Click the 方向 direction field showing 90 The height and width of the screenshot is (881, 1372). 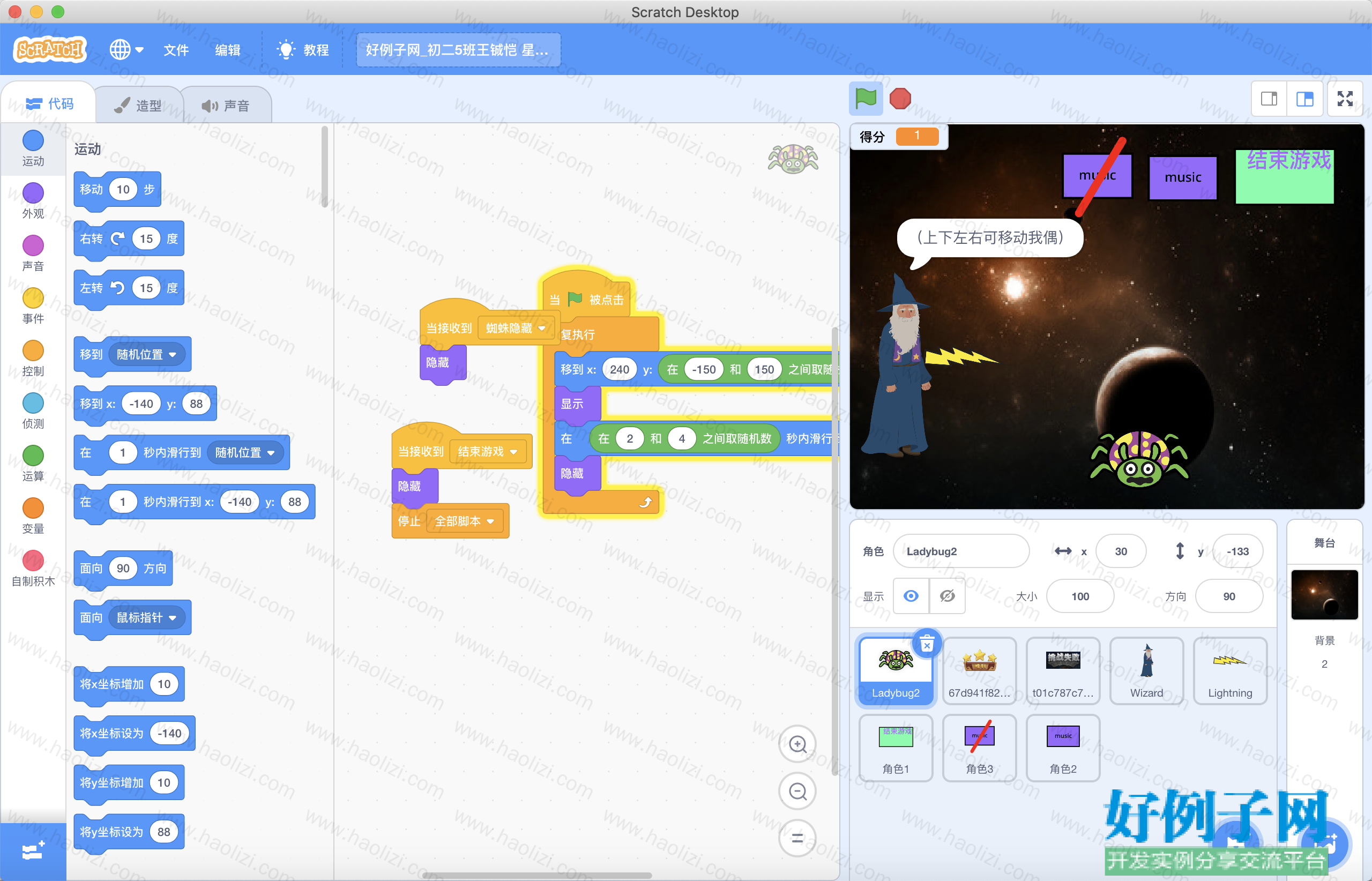point(1229,596)
